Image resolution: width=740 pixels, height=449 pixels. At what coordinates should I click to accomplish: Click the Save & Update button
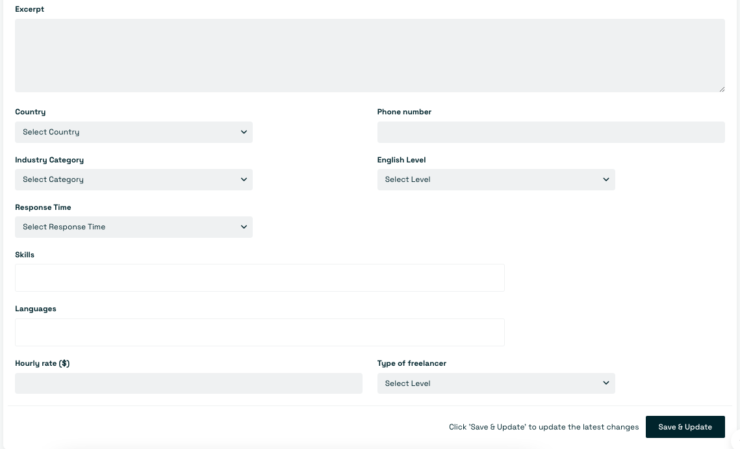click(x=685, y=427)
